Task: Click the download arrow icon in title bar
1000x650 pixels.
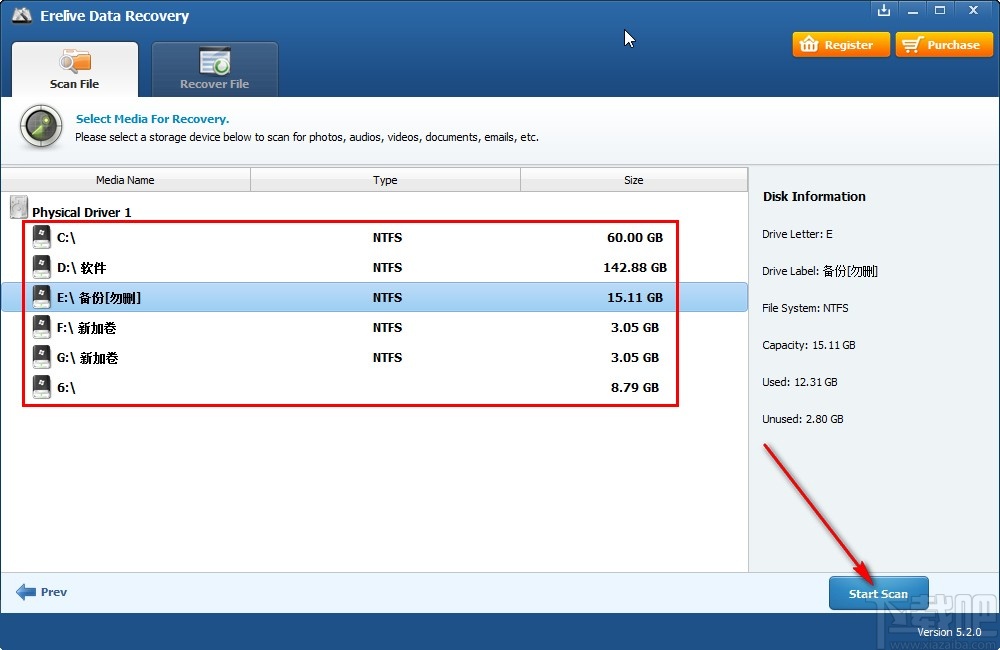Action: pos(884,11)
